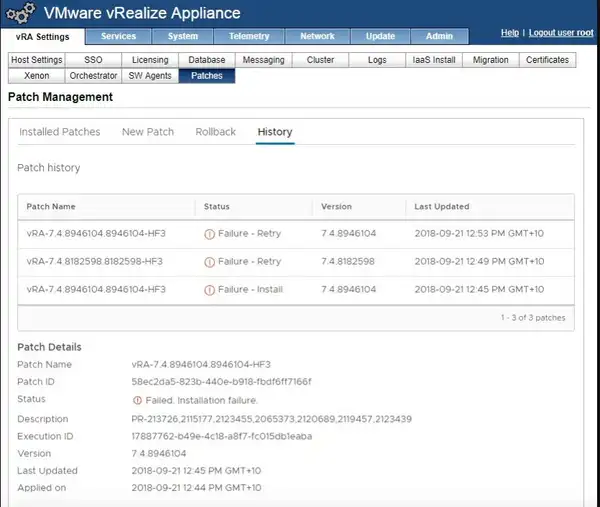Open the Logs sub-tab

[377, 60]
